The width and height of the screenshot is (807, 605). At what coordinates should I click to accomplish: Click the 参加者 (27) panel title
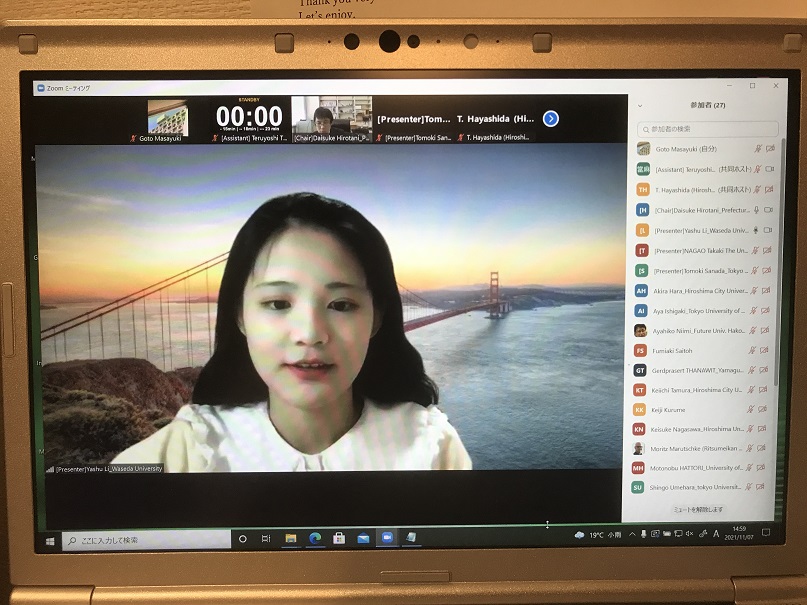(708, 105)
